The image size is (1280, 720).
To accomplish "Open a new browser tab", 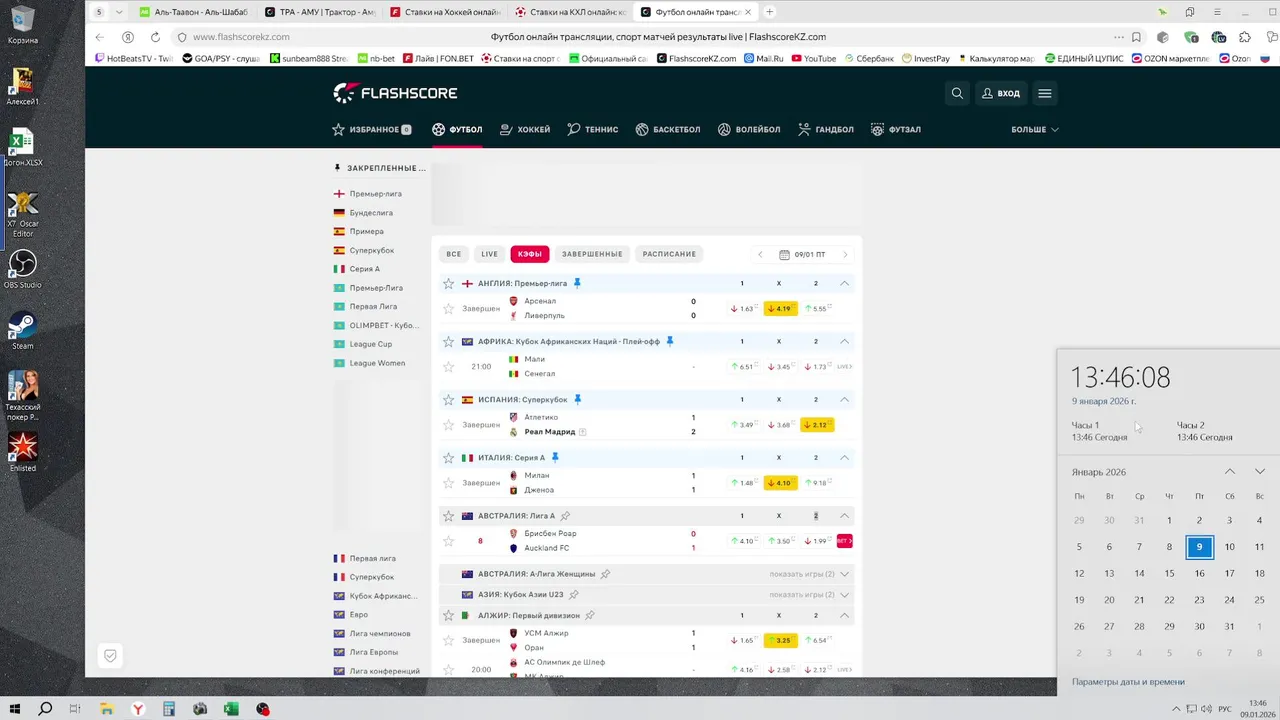I will point(769,12).
